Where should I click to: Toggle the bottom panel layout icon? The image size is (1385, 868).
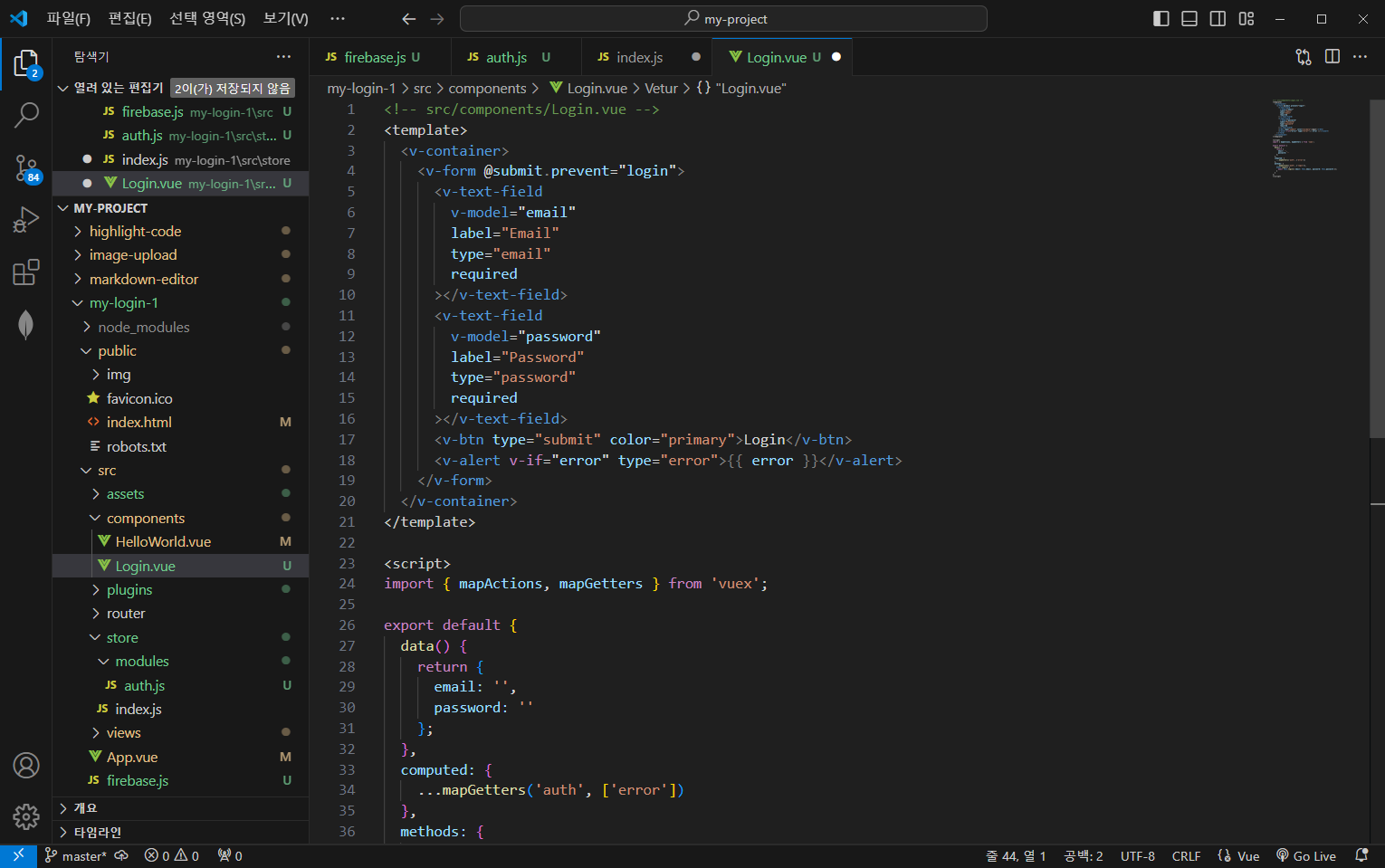click(1189, 19)
